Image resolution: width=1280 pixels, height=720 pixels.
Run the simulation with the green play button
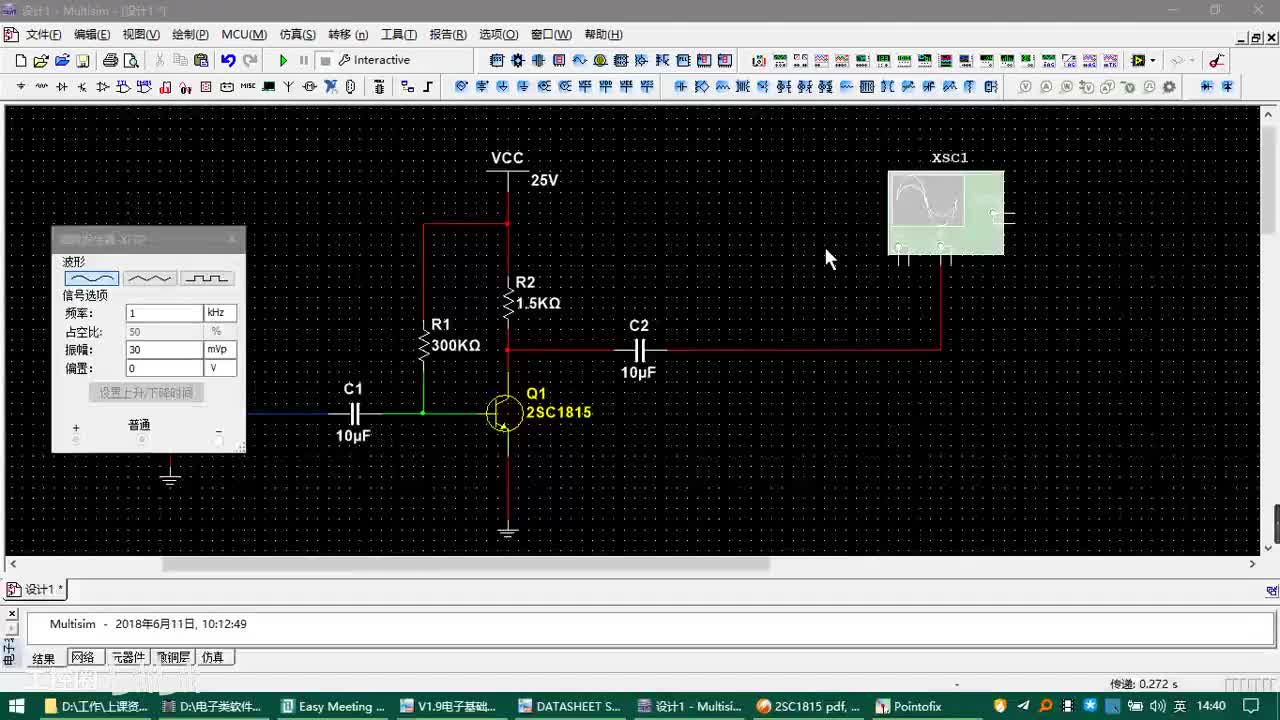tap(283, 61)
